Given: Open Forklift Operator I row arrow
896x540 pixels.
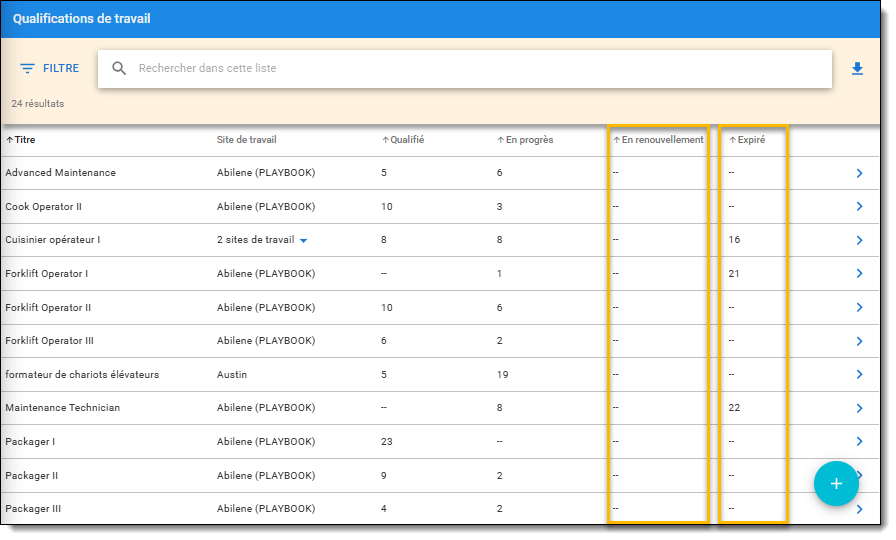Looking at the screenshot, I should (x=858, y=274).
